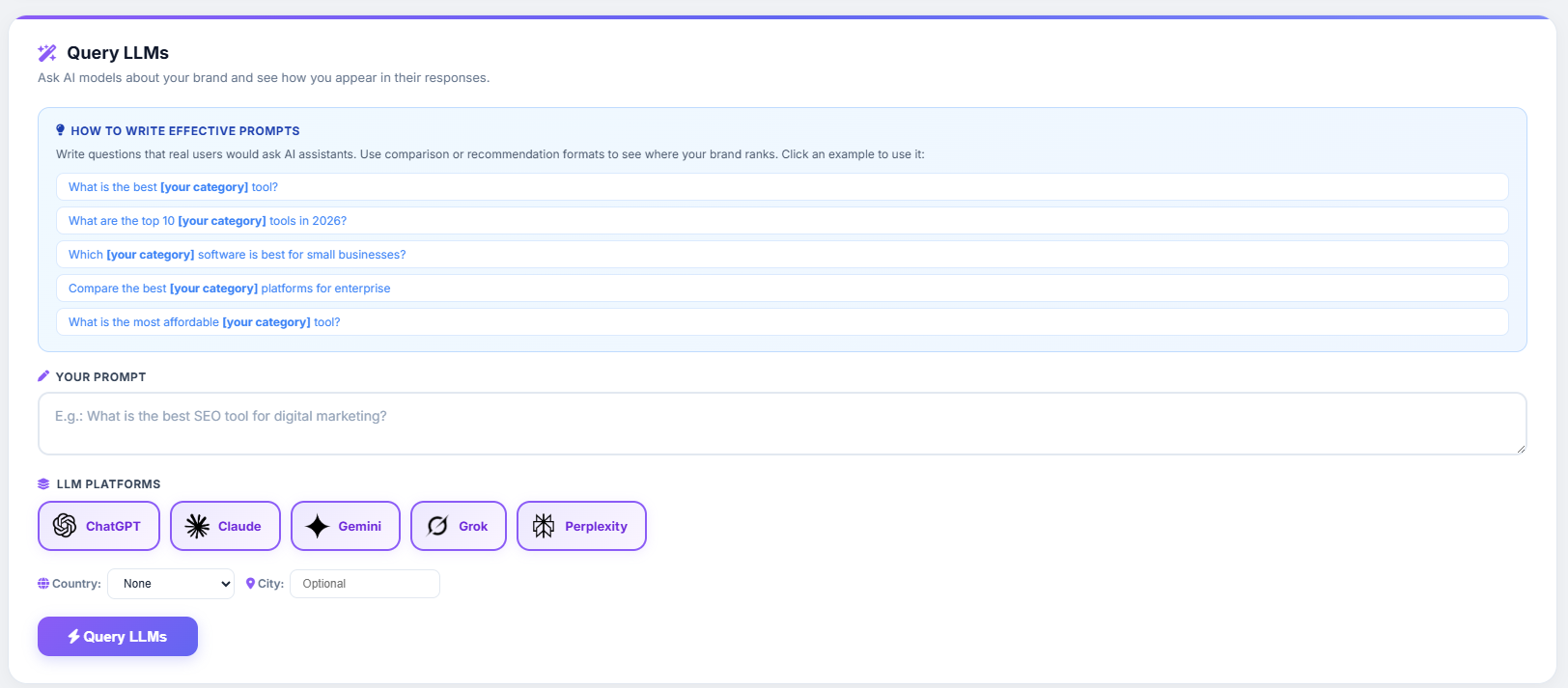
Task: Click the pencil icon by Your Prompt
Action: 43,376
